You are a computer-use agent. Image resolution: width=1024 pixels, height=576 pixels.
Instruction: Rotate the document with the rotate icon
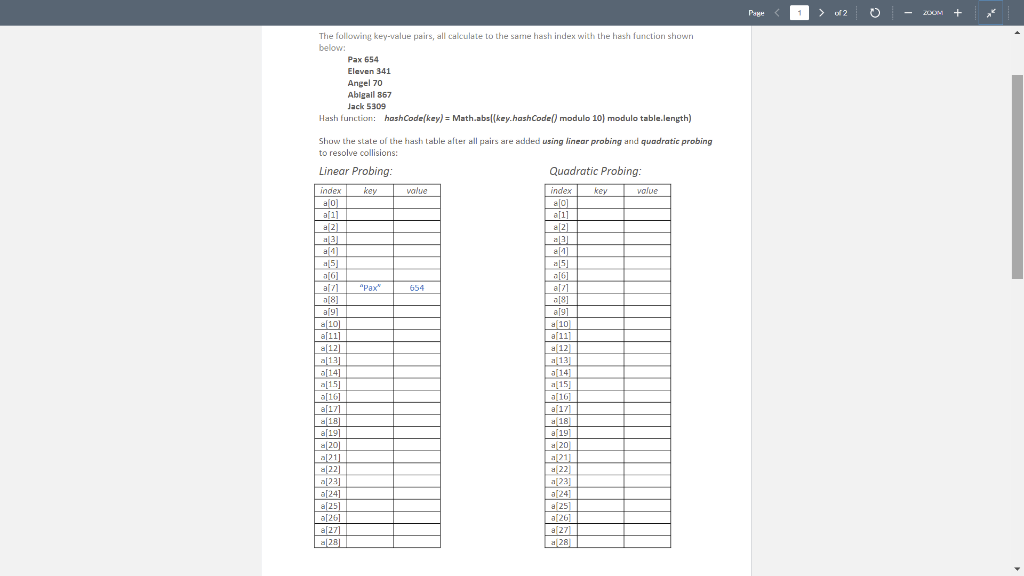pyautogui.click(x=874, y=14)
